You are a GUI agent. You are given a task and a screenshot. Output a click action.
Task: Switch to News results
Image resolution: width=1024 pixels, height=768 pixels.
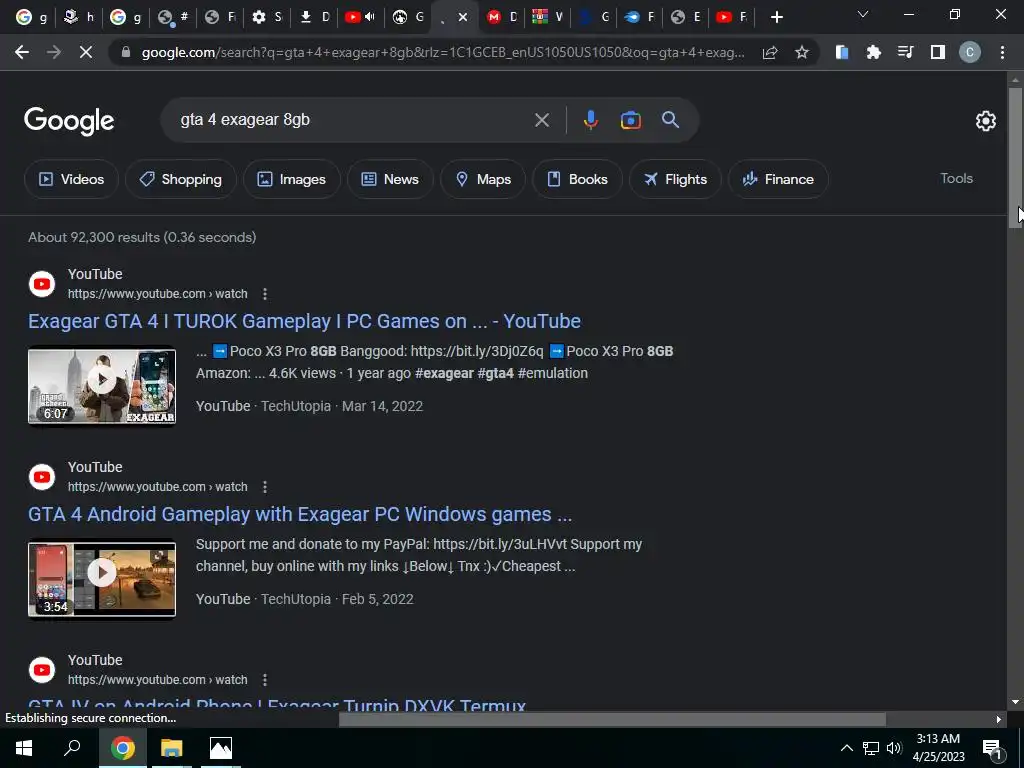390,179
